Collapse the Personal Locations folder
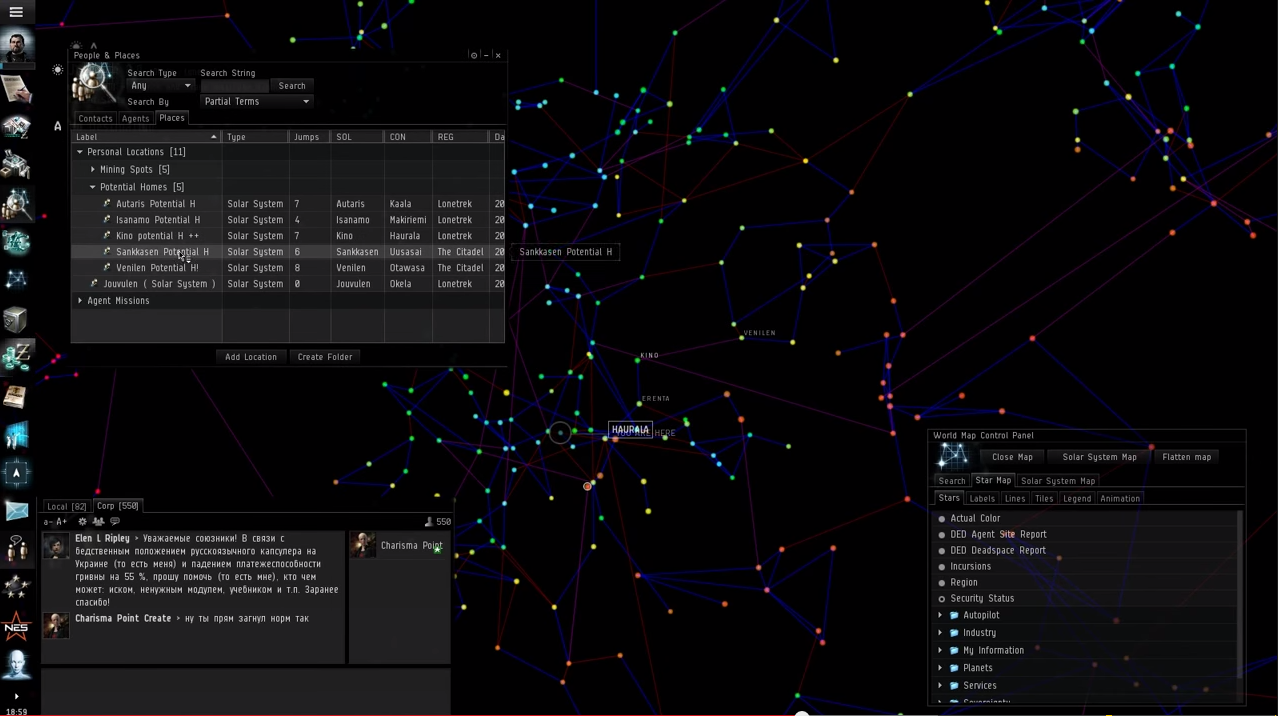The height and width of the screenshot is (716, 1278). (80, 152)
